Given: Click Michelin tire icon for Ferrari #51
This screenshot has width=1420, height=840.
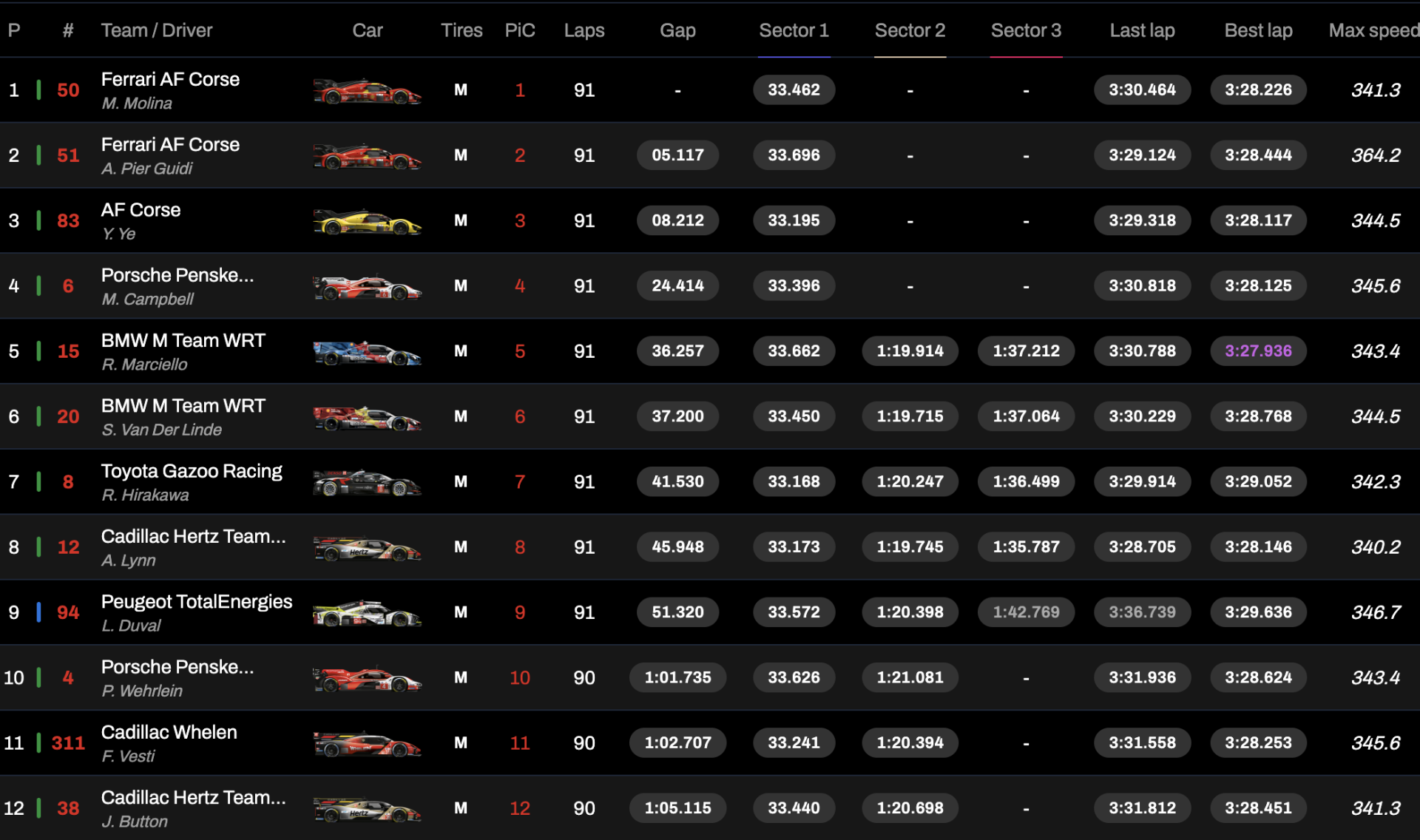Looking at the screenshot, I should (x=460, y=155).
